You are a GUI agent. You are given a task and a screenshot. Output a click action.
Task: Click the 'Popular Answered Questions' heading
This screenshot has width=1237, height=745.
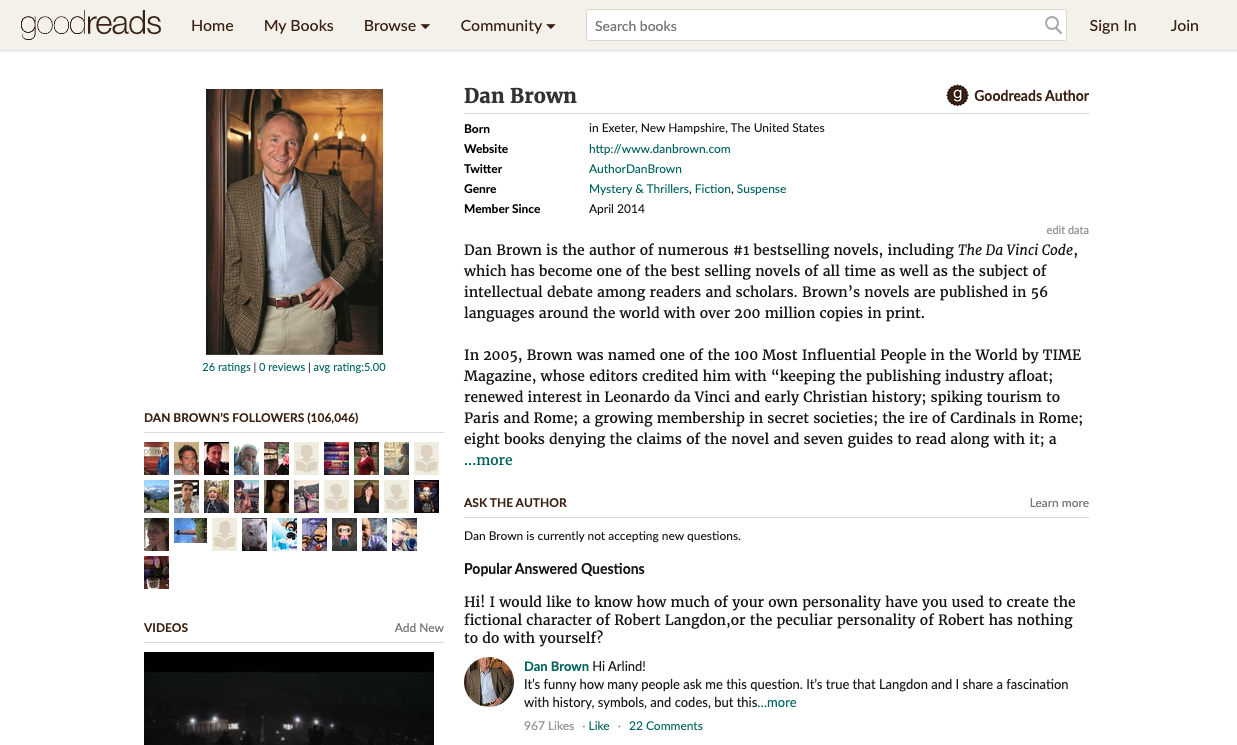point(554,569)
